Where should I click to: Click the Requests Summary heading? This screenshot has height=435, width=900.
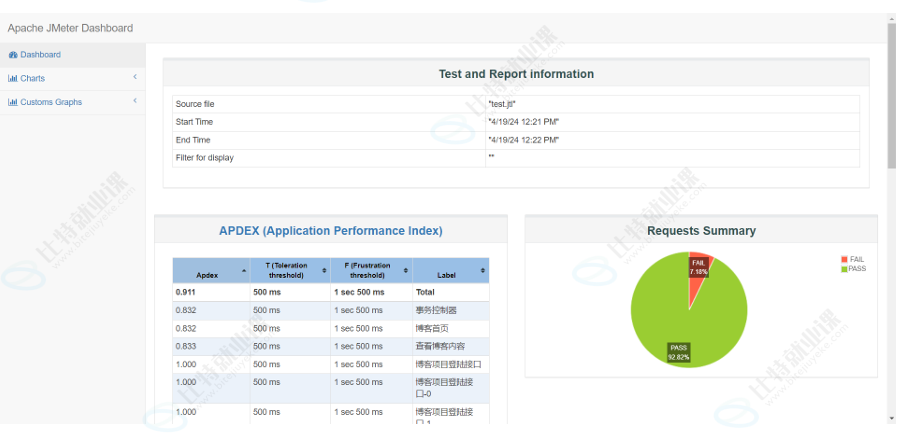[x=701, y=231]
